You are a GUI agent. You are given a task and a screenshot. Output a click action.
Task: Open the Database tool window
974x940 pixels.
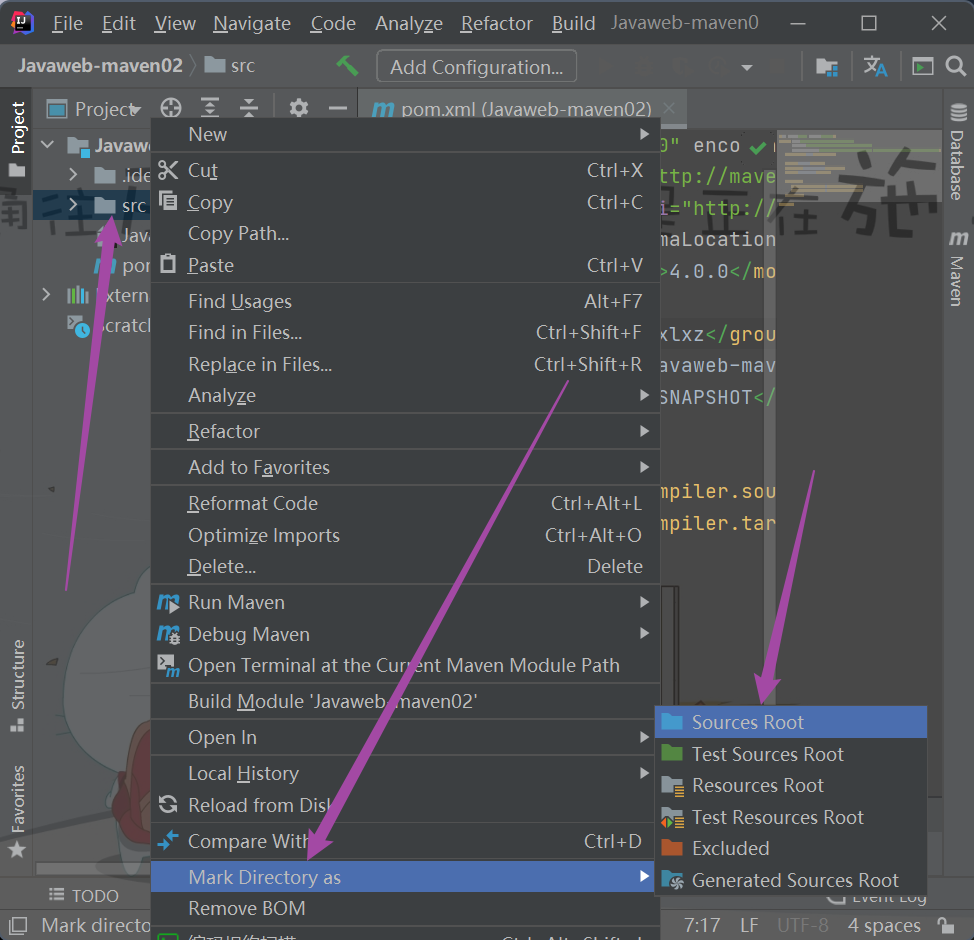[957, 152]
